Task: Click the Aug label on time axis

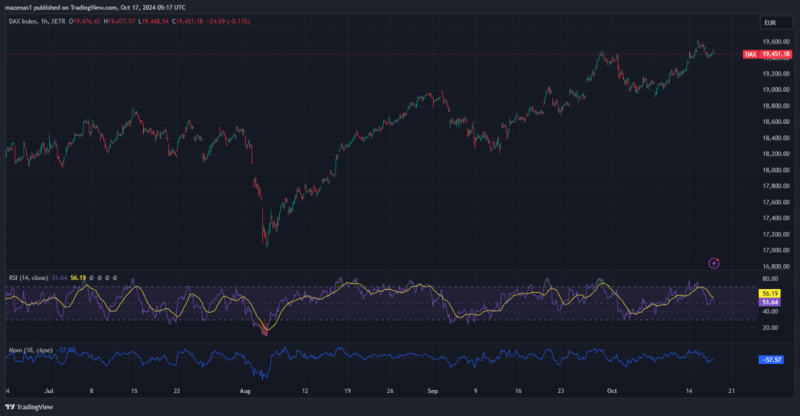Action: pos(245,391)
